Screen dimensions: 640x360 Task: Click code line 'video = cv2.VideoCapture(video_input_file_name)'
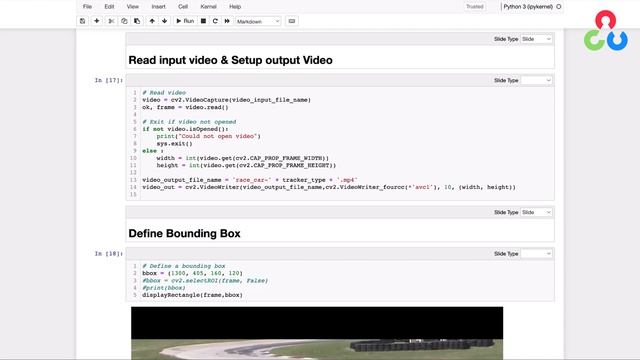(x=227, y=100)
